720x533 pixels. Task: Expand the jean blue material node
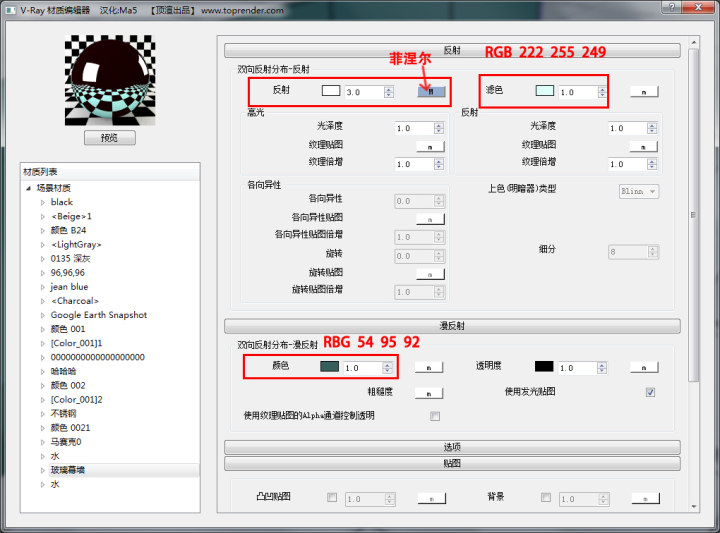pos(43,287)
